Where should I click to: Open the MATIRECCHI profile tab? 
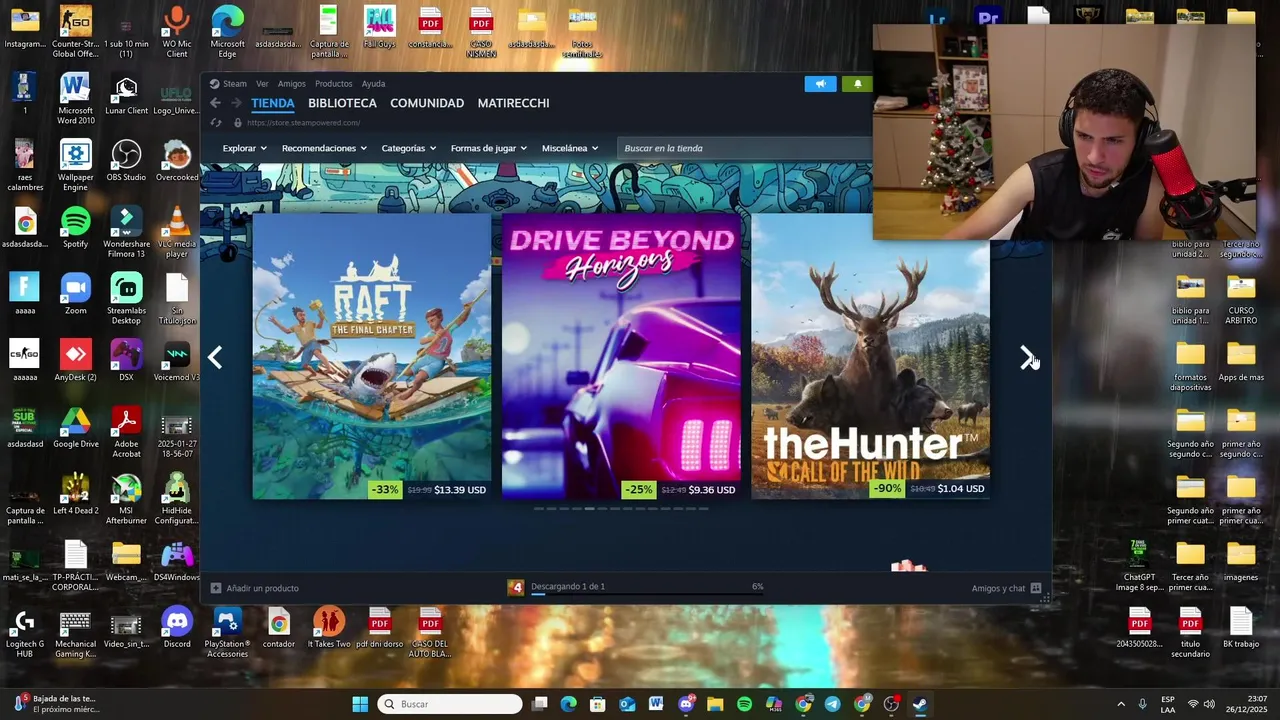tap(513, 103)
